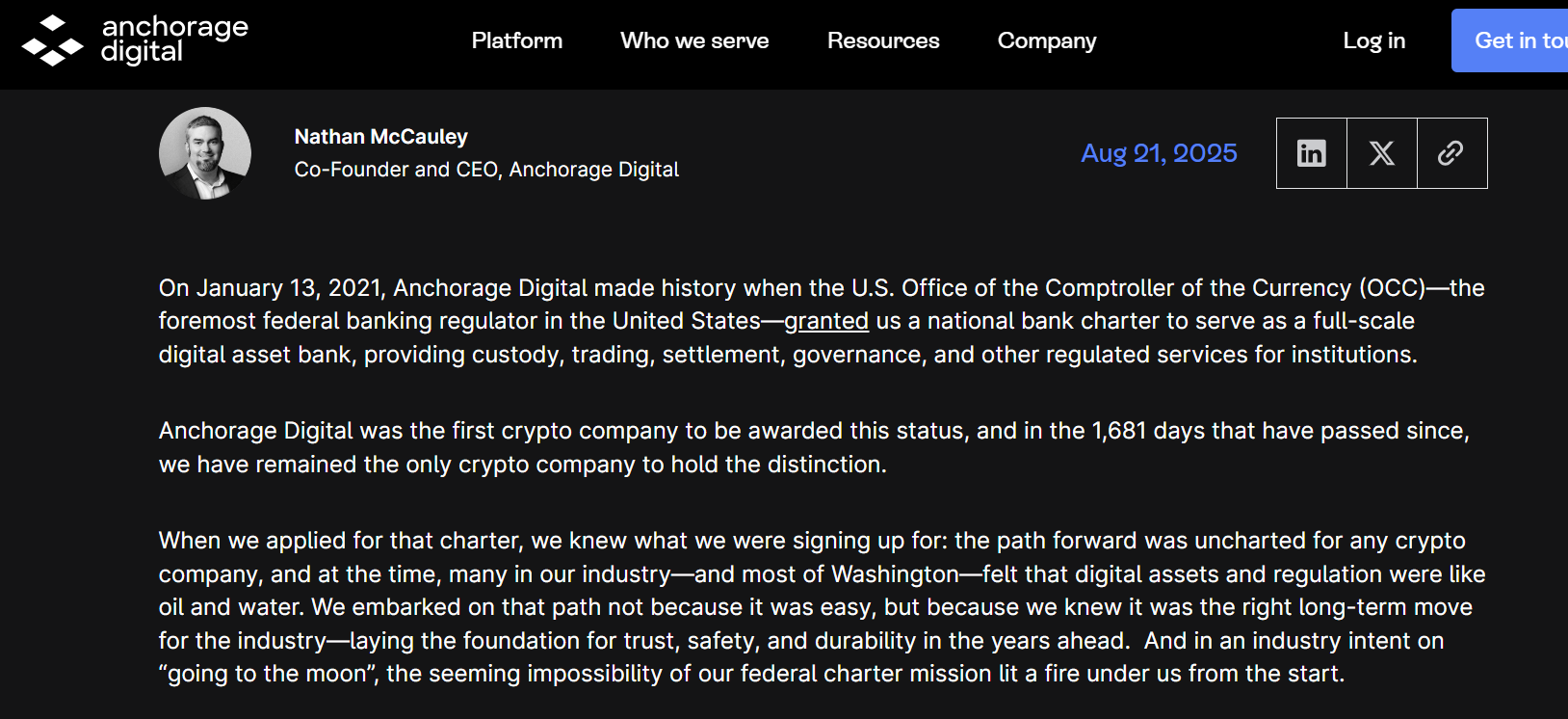This screenshot has height=719, width=1568.
Task: Click the paragraph starting 'When we applied'
Action: point(822,607)
